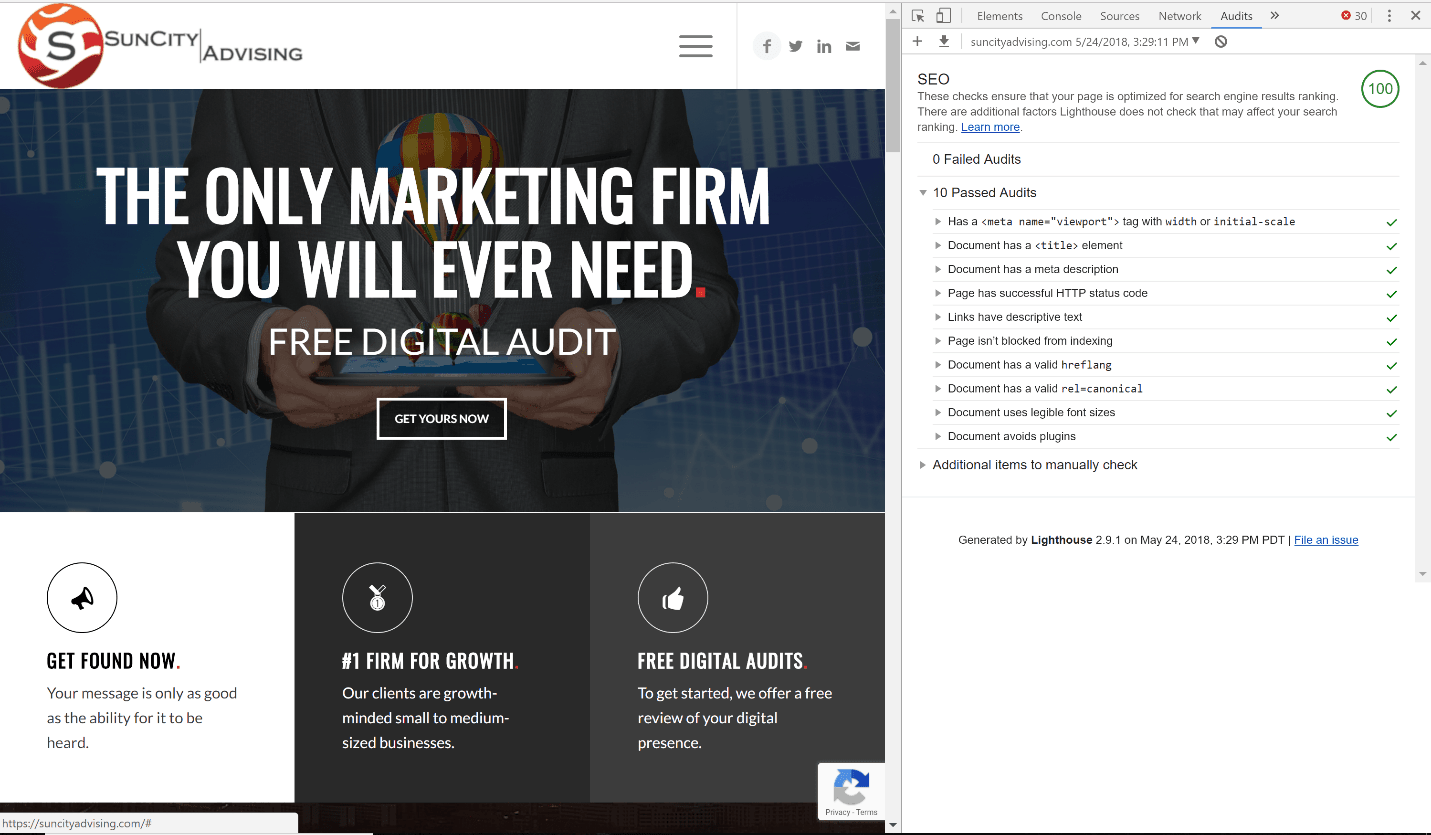Click the plus icon for new audit

[x=917, y=42]
